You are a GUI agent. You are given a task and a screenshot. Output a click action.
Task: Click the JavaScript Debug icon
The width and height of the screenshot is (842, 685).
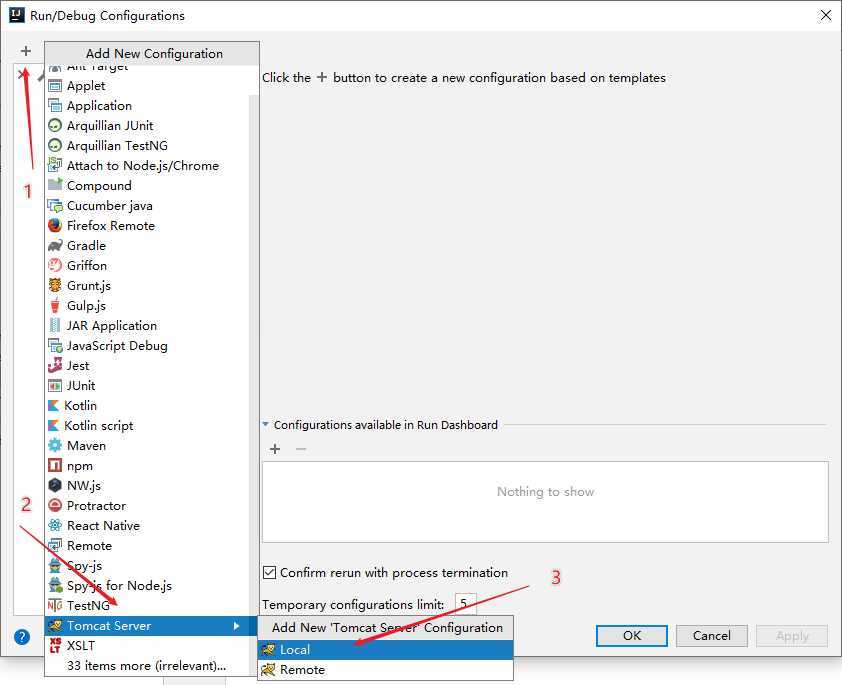click(x=55, y=346)
